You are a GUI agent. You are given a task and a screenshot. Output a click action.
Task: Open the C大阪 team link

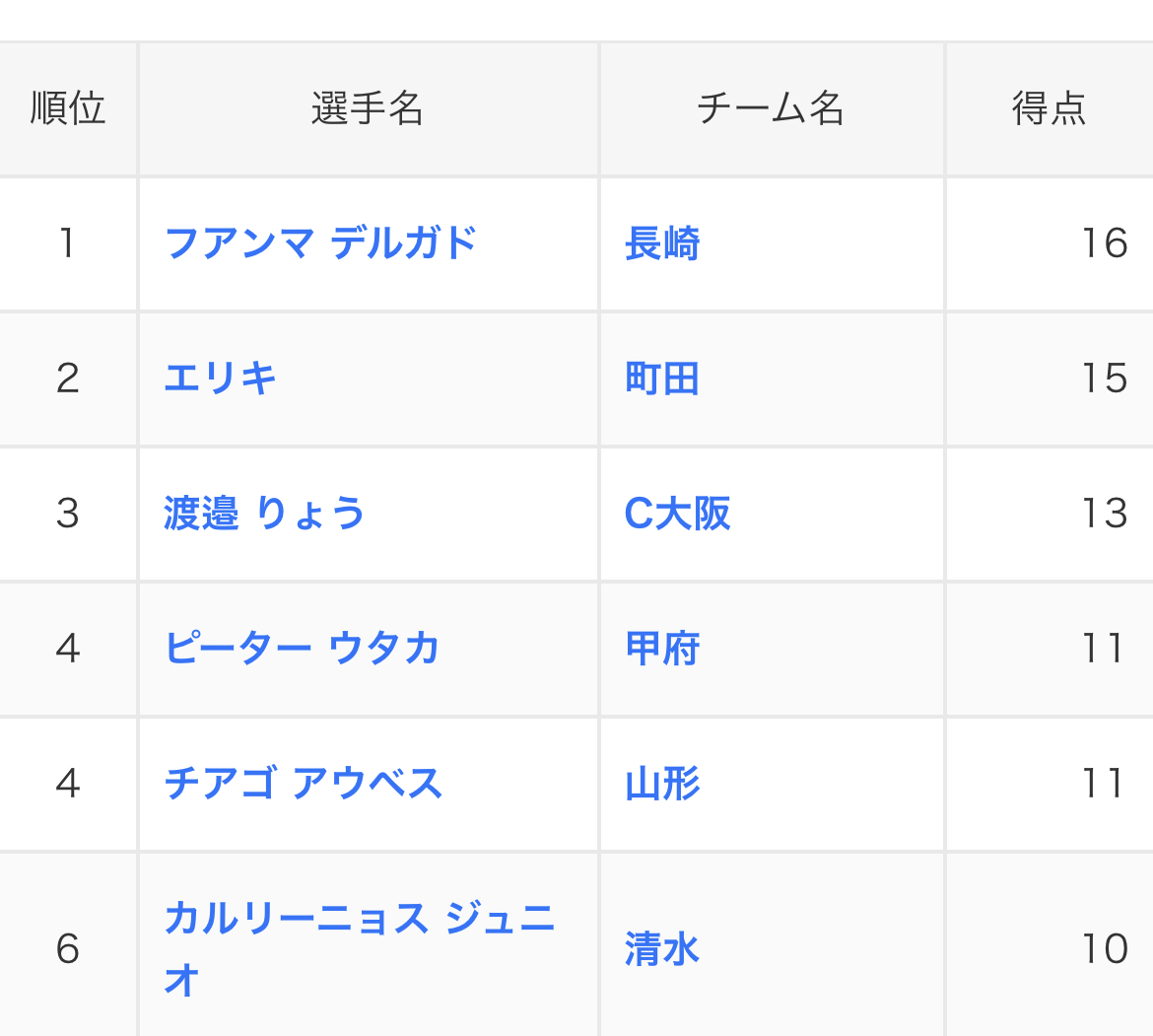[x=677, y=514]
